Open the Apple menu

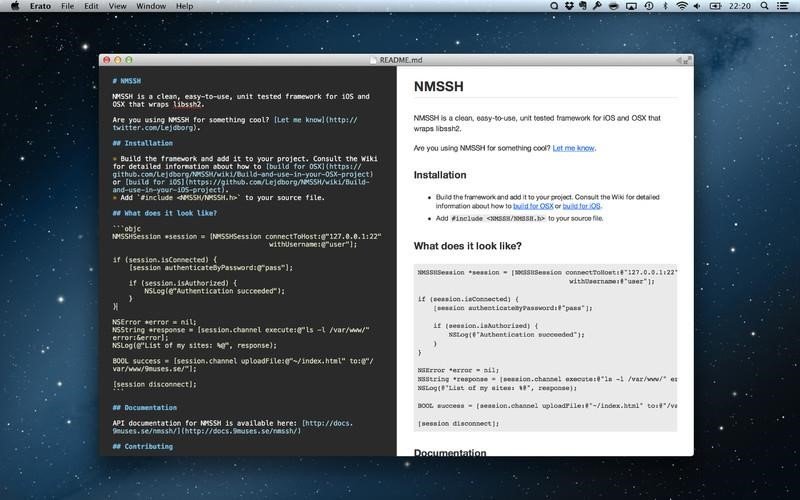pyautogui.click(x=15, y=6)
